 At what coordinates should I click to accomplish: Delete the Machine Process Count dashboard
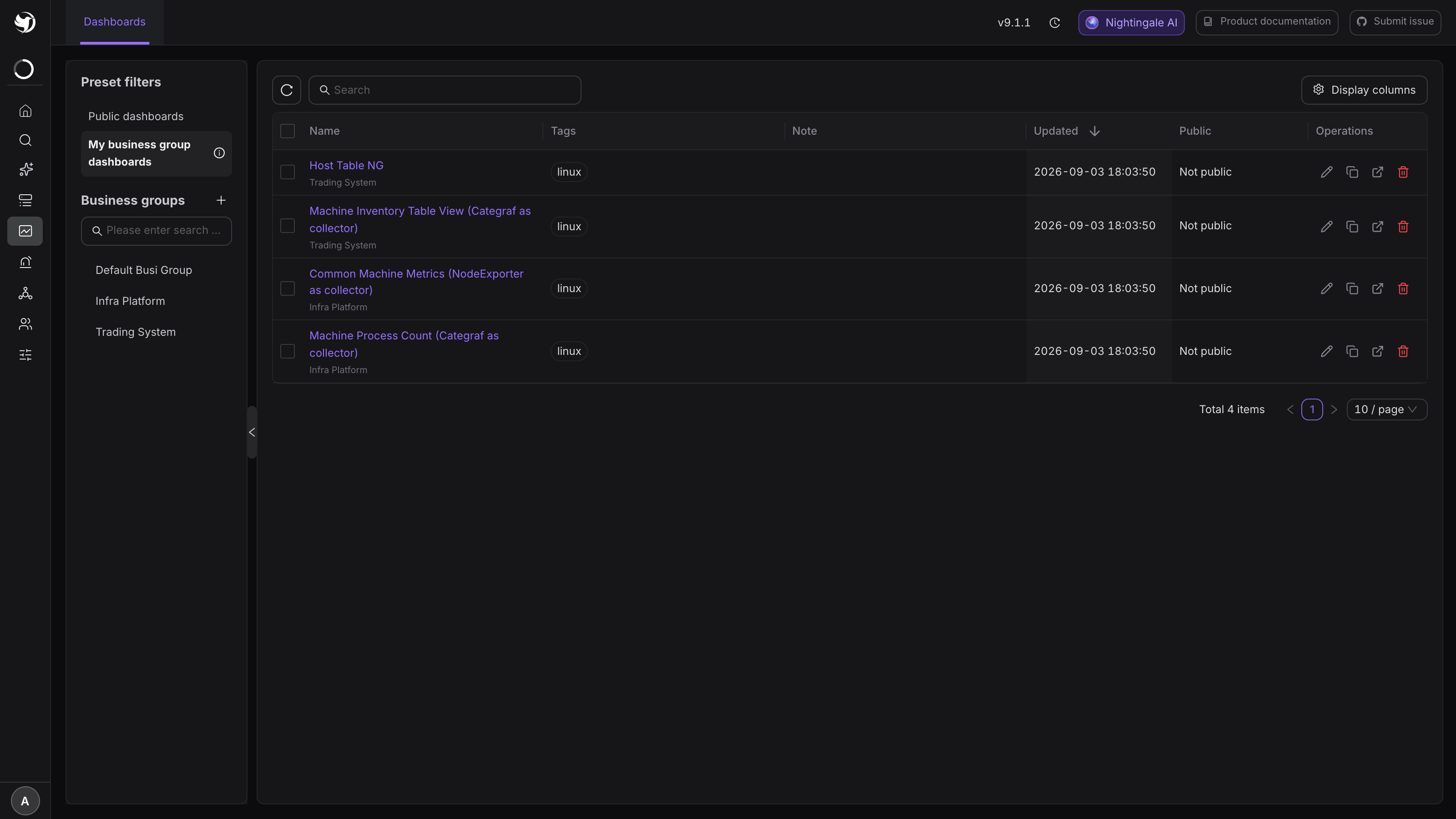(1403, 352)
